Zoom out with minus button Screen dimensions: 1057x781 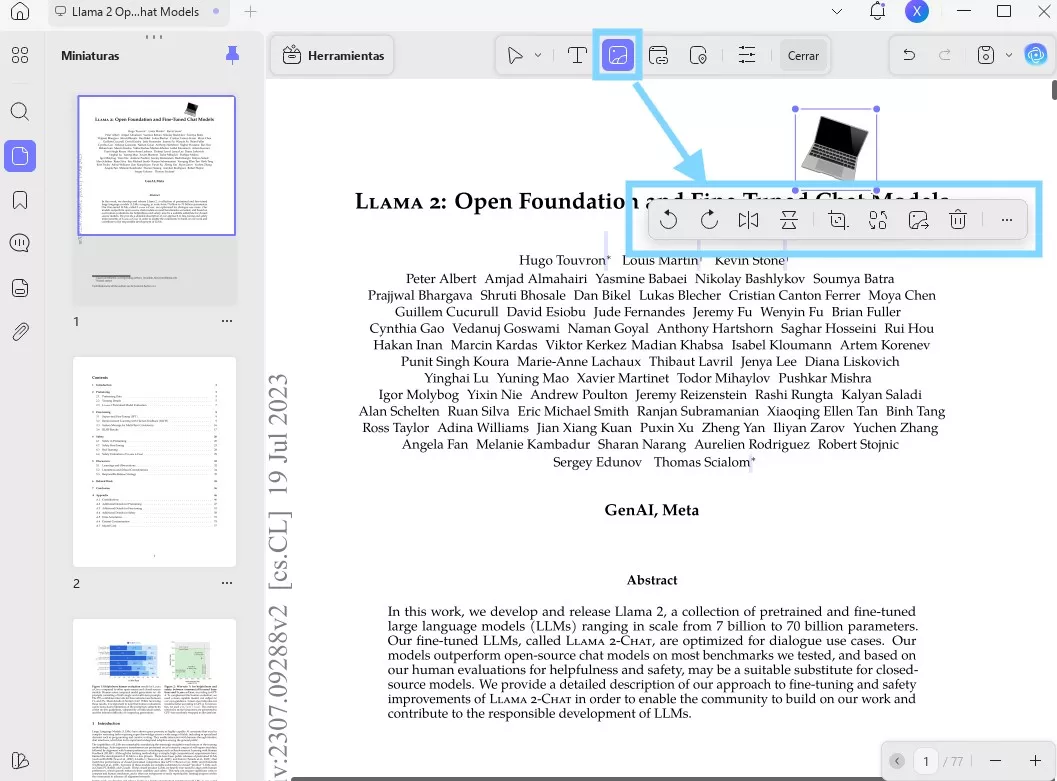coord(995,761)
